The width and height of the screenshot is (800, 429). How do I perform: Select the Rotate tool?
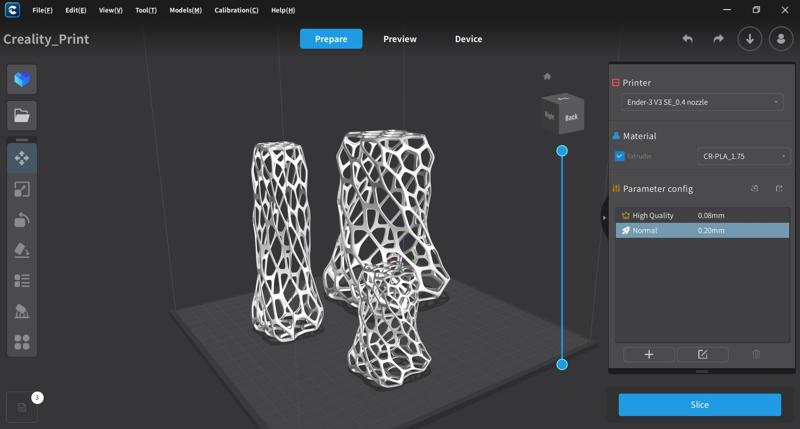tap(22, 220)
